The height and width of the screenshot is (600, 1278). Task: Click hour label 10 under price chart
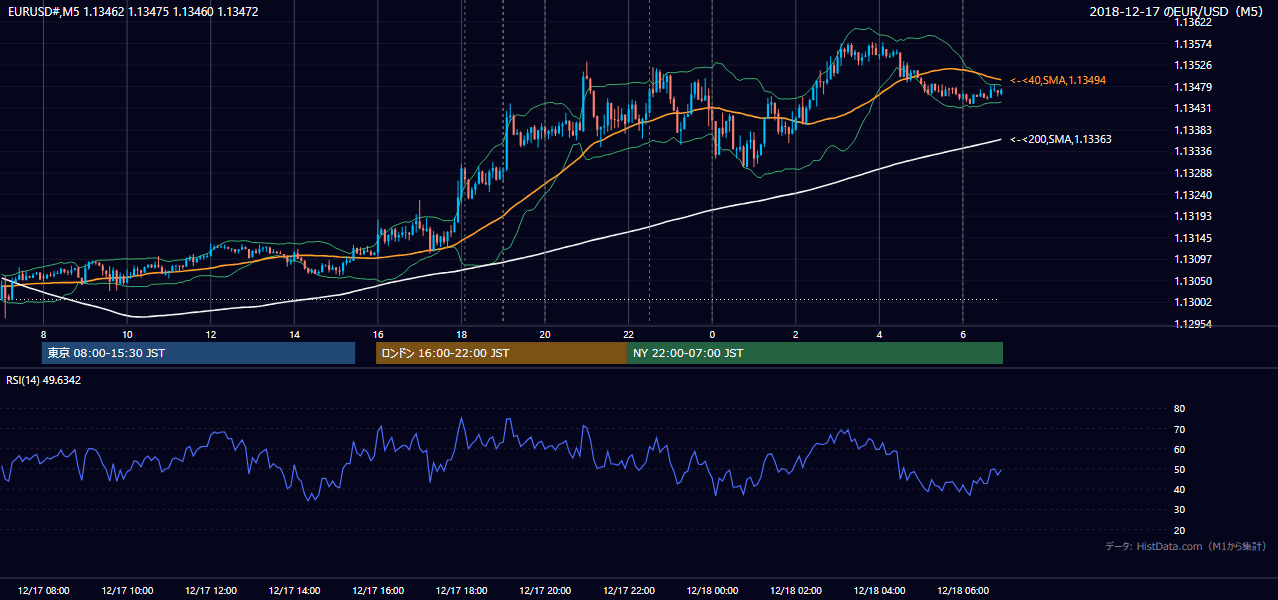127,334
